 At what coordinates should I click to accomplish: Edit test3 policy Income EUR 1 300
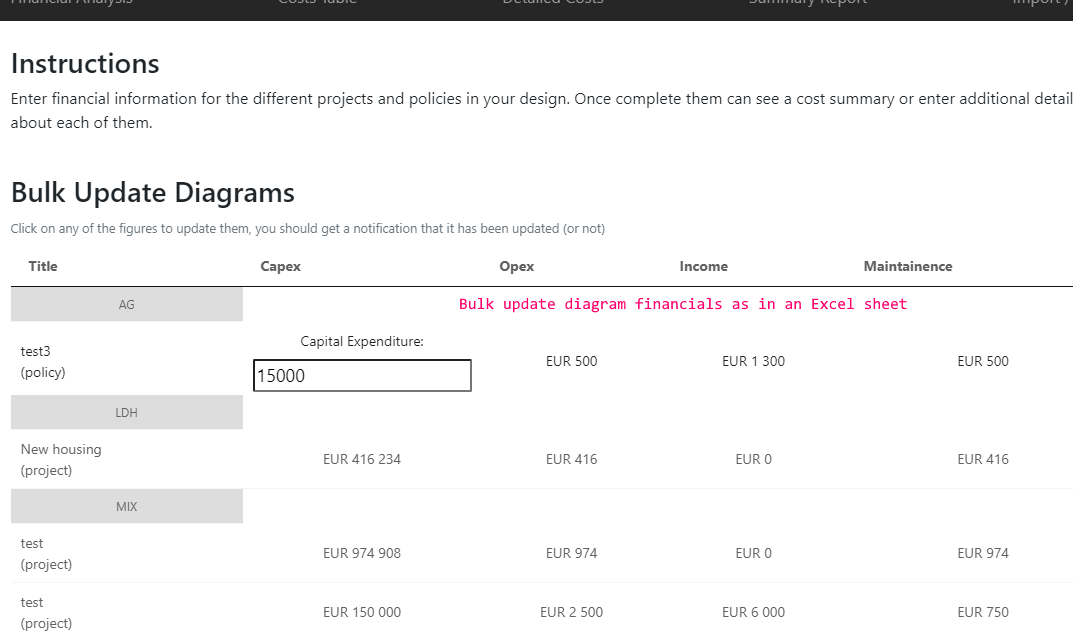(x=753, y=361)
